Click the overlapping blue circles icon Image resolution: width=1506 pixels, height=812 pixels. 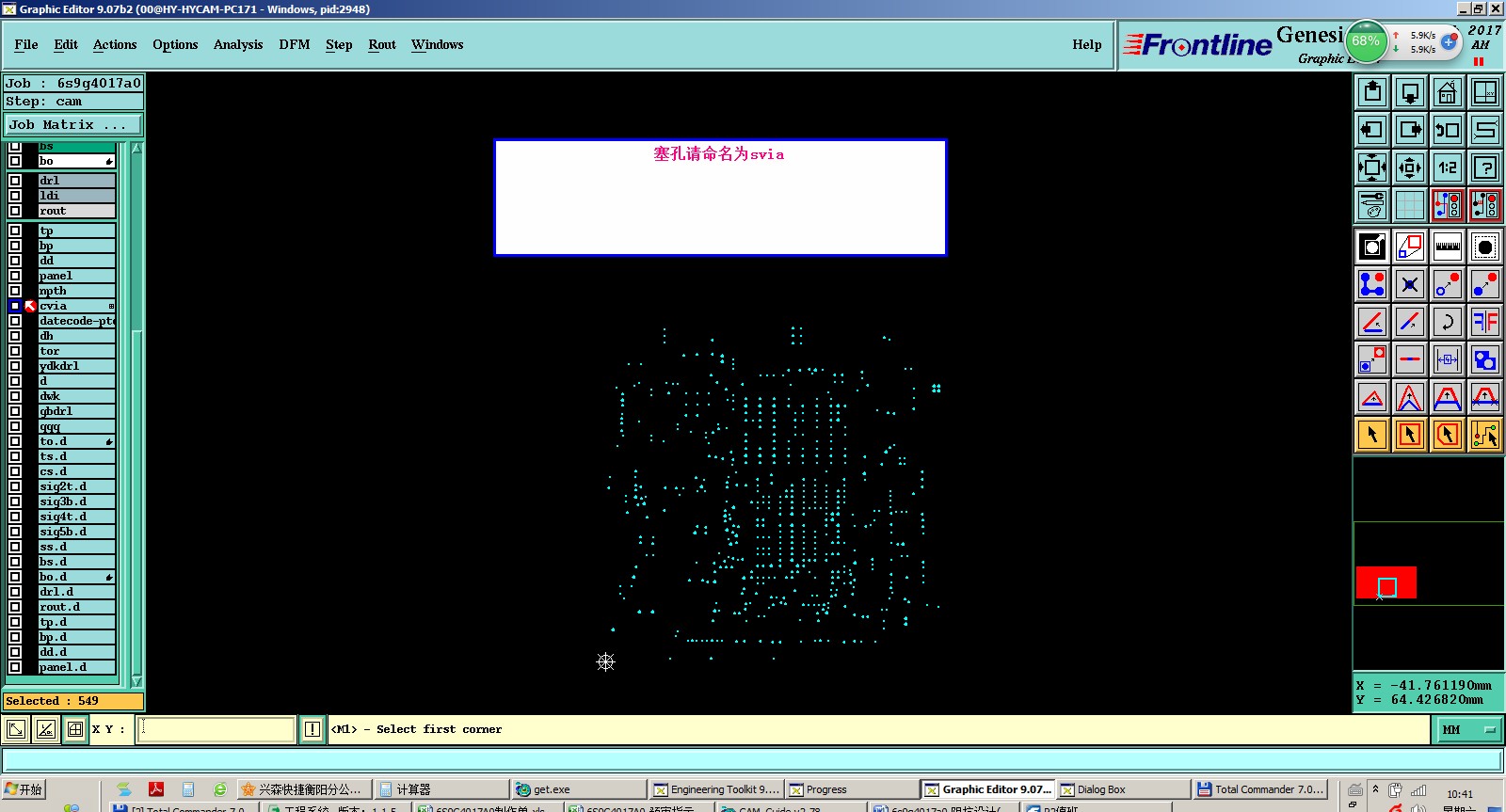pyautogui.click(x=1485, y=359)
